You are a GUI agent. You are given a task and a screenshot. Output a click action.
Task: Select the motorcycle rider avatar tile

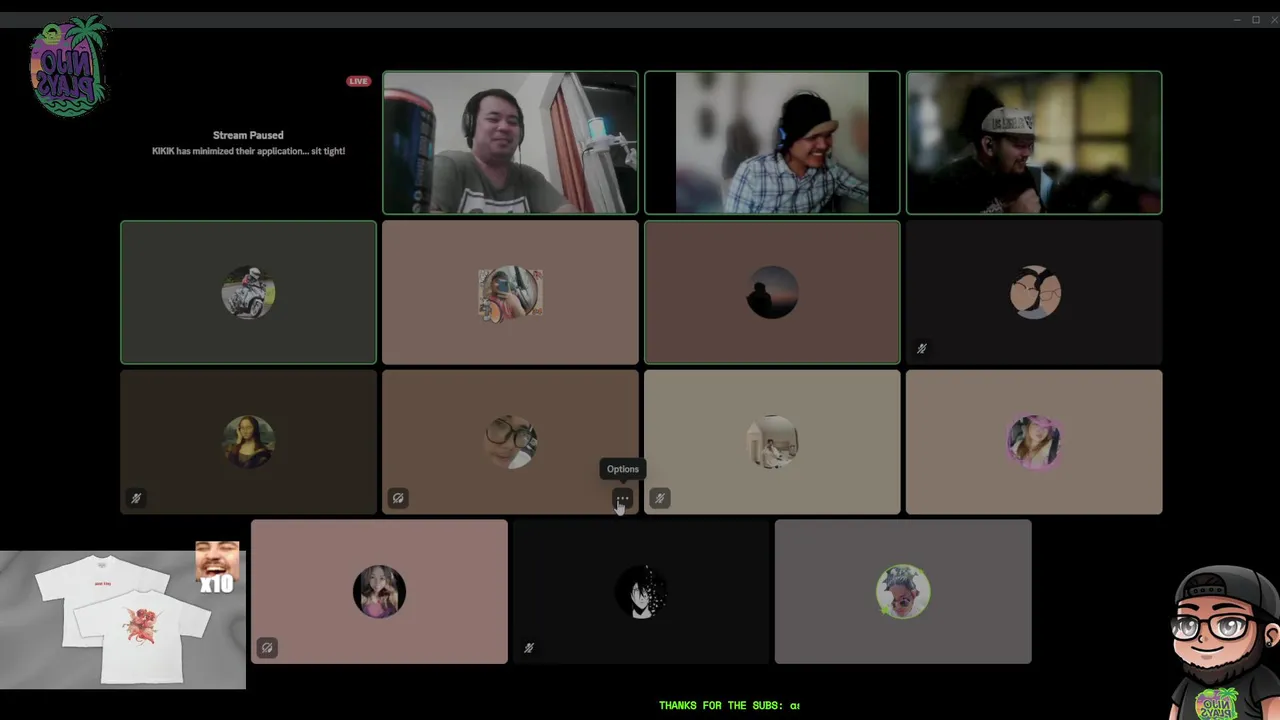point(248,292)
